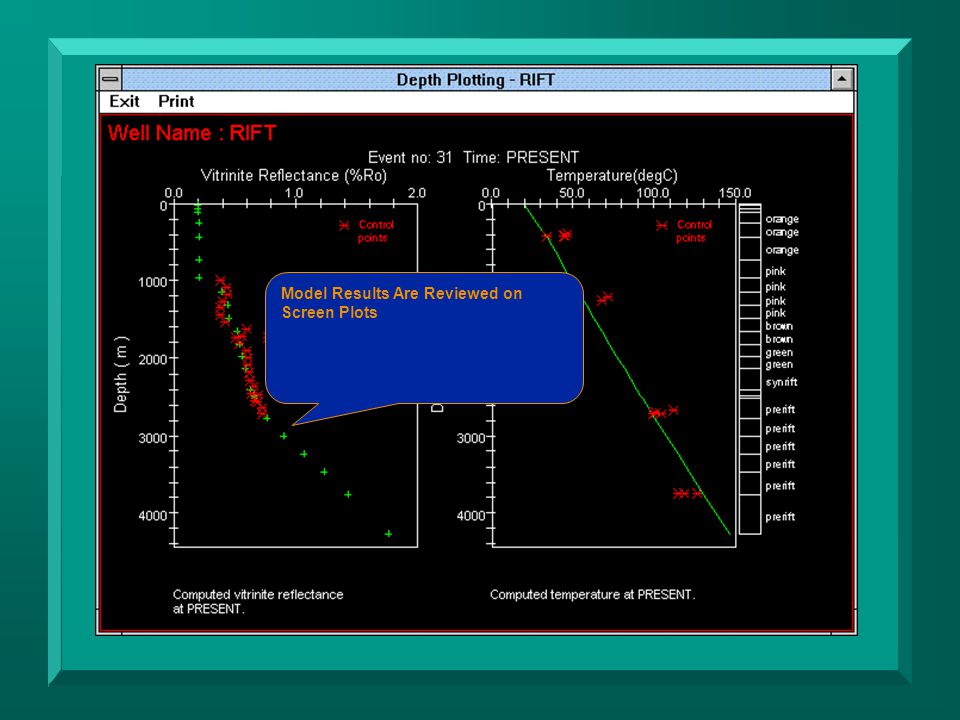Image resolution: width=960 pixels, height=720 pixels.
Task: Click Control points legend in temperature plot
Action: point(684,231)
